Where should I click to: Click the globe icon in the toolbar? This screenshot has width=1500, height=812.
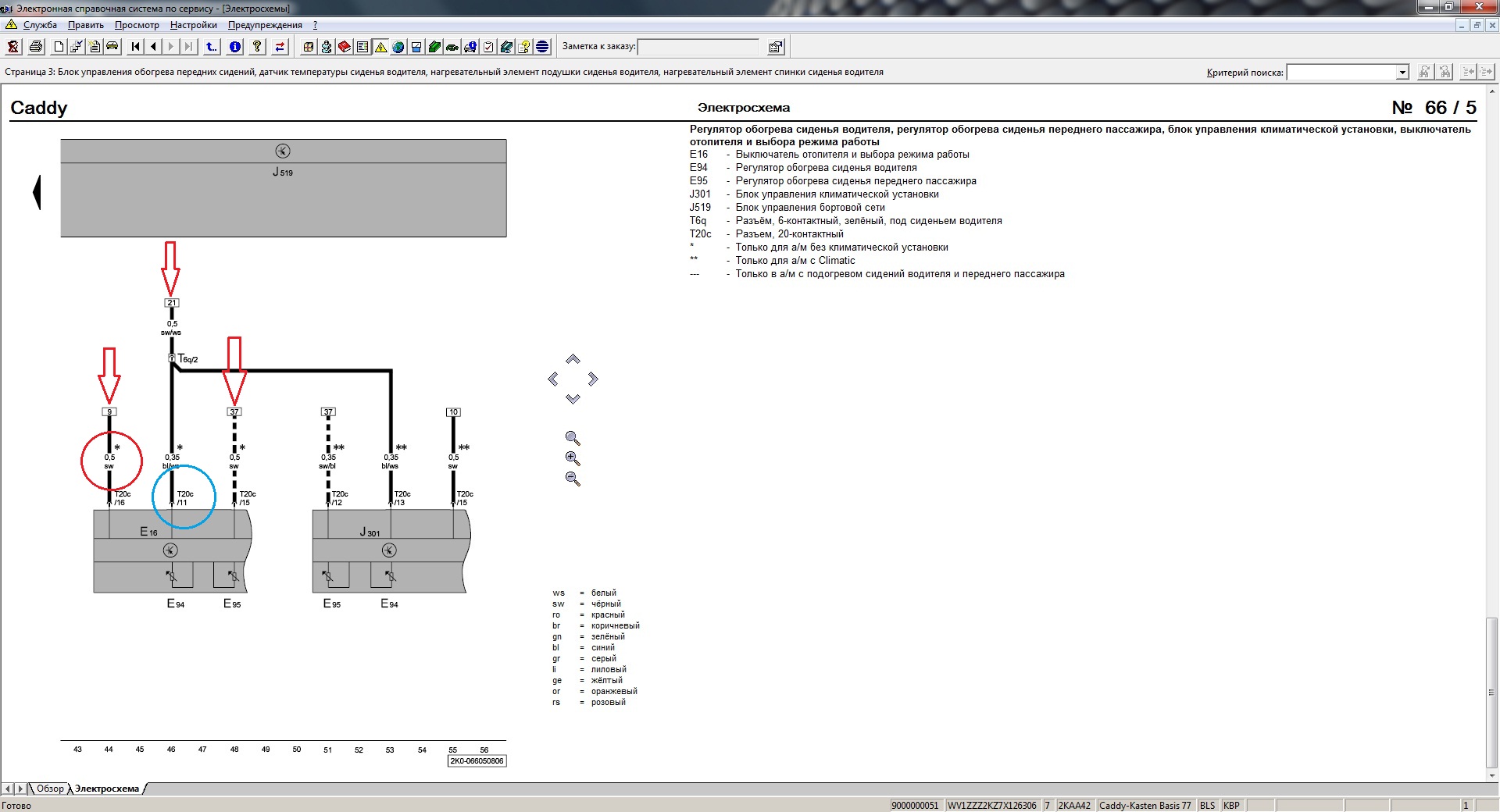click(x=398, y=47)
